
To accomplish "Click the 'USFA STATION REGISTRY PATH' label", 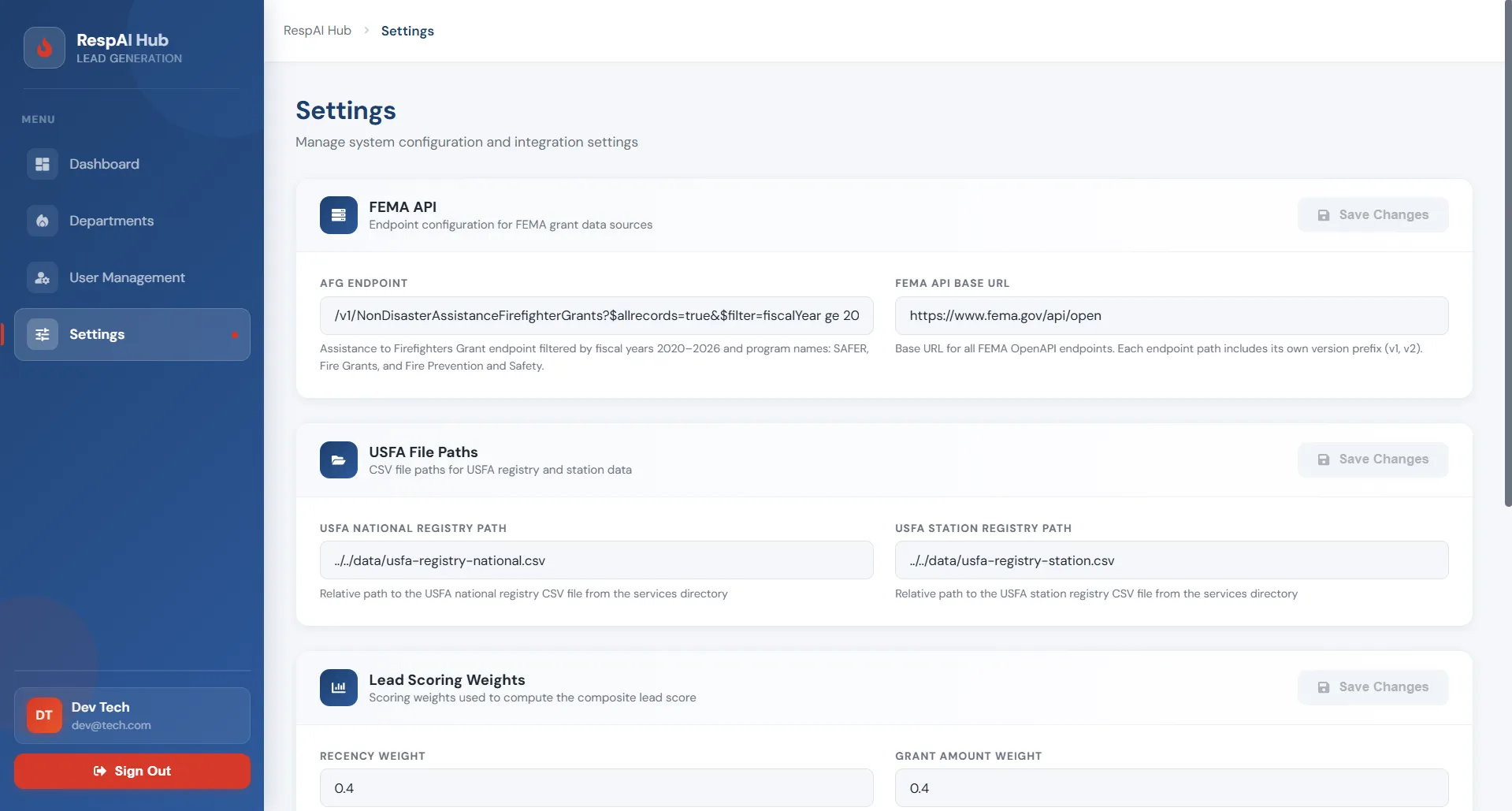I will coord(983,528).
